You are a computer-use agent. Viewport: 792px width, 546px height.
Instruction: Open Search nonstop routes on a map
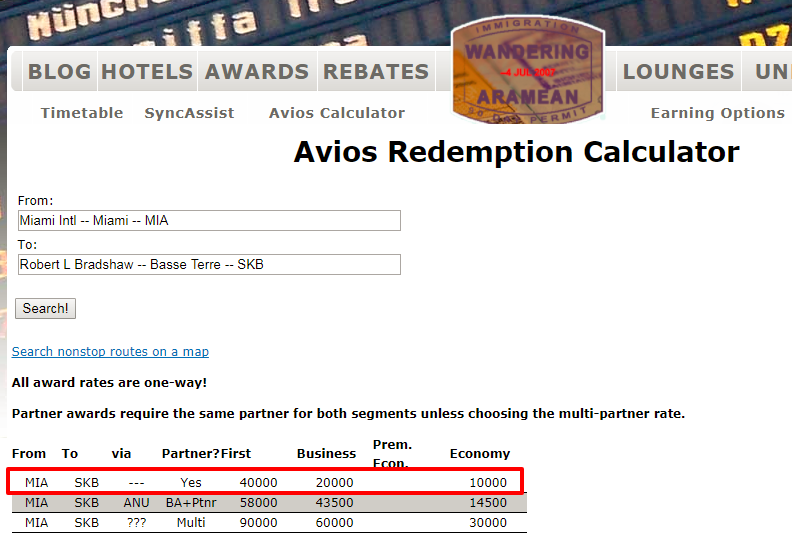pyautogui.click(x=110, y=352)
